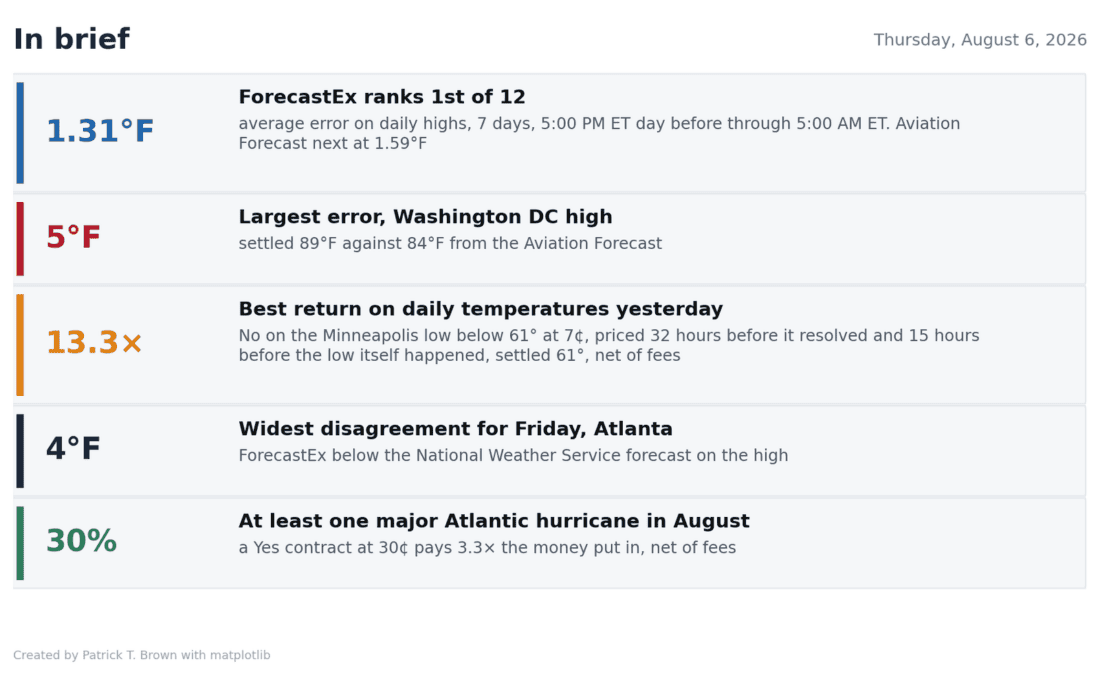
Task: Click the green color bar beside 30%
Action: [20, 543]
